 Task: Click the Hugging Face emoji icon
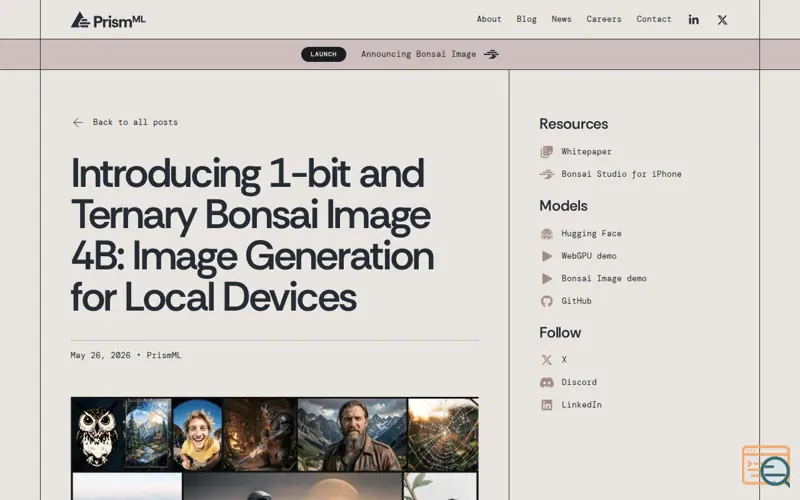[546, 234]
